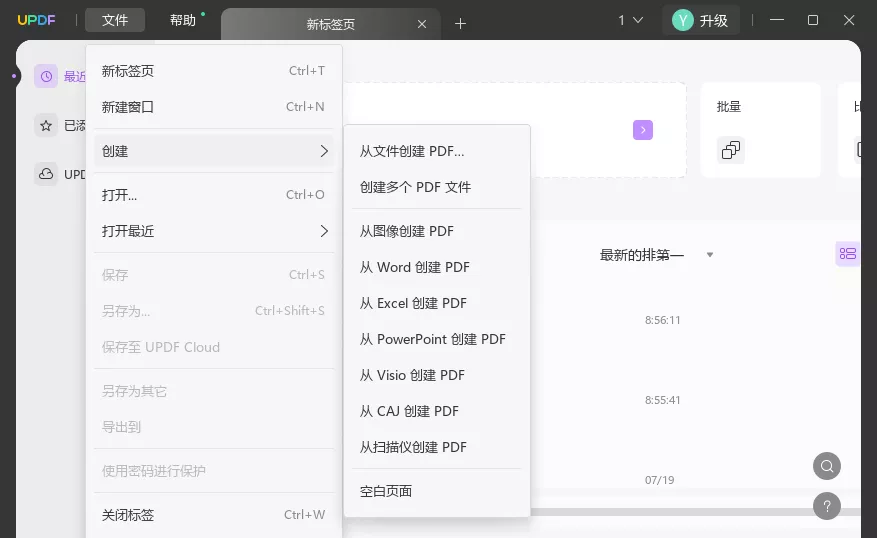Image resolution: width=877 pixels, height=538 pixels.
Task: Switch view using the purple list layout icon
Action: pos(847,254)
